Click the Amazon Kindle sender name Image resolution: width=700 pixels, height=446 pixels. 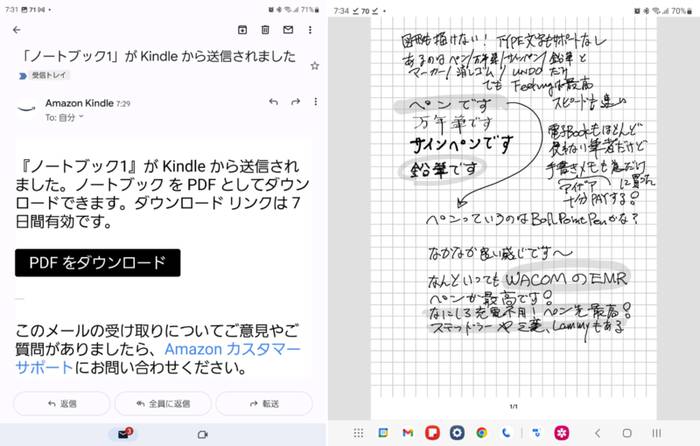coord(79,103)
